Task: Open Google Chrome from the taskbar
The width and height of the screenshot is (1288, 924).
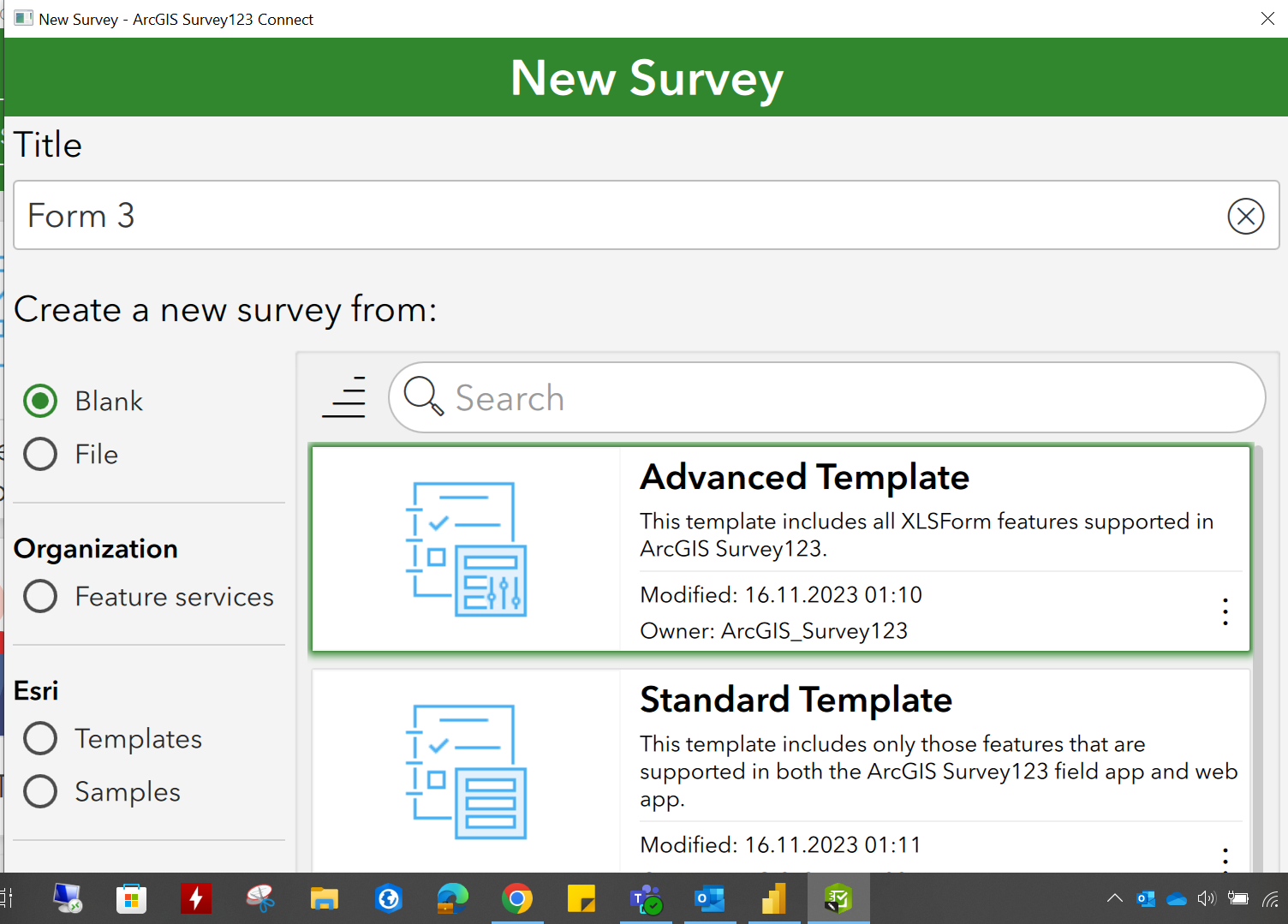Action: tap(517, 898)
